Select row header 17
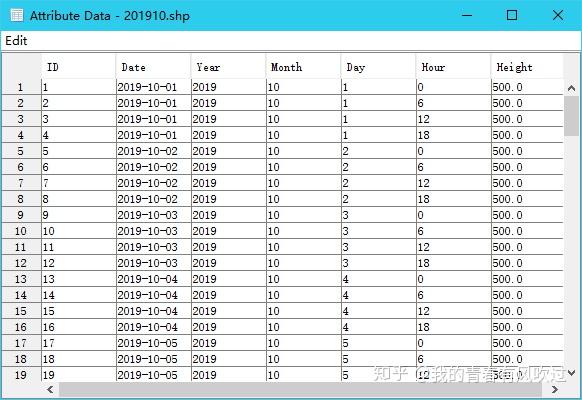 (21, 342)
